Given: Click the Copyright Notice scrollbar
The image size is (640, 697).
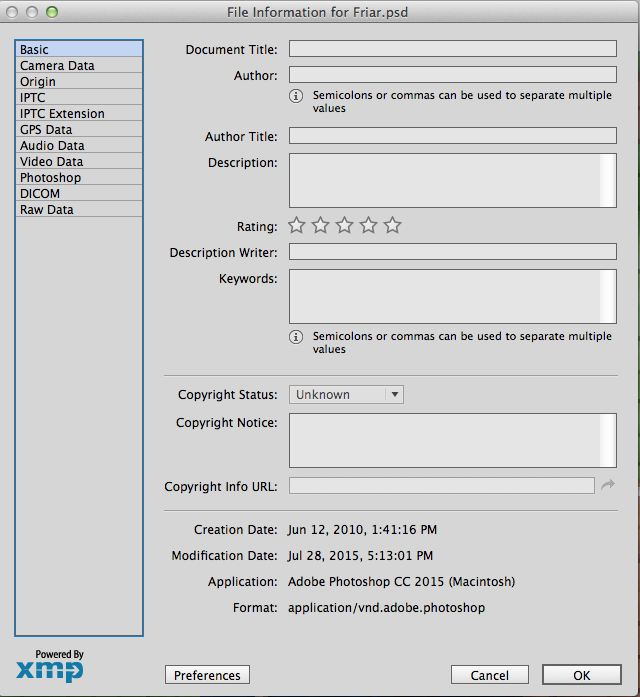Looking at the screenshot, I should [608, 440].
